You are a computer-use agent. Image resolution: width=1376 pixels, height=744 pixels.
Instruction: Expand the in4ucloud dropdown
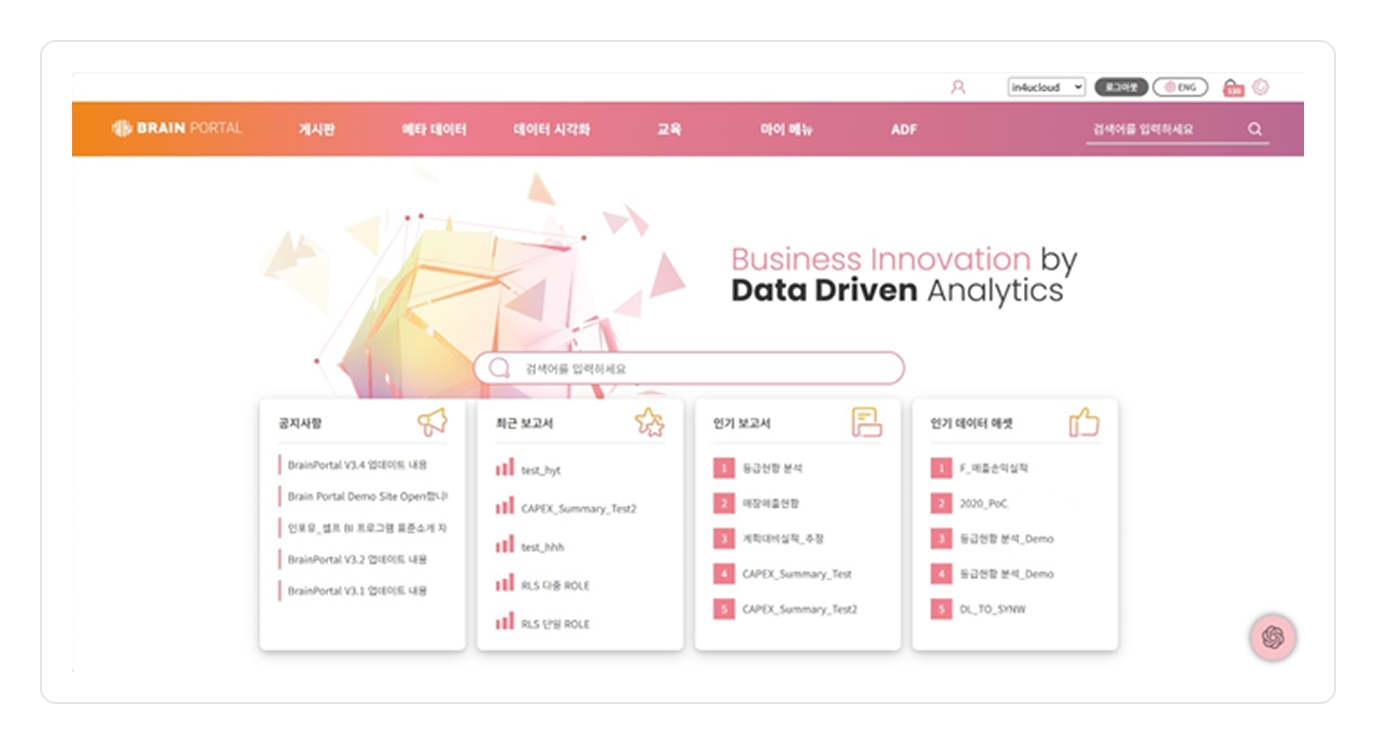[x=1045, y=88]
